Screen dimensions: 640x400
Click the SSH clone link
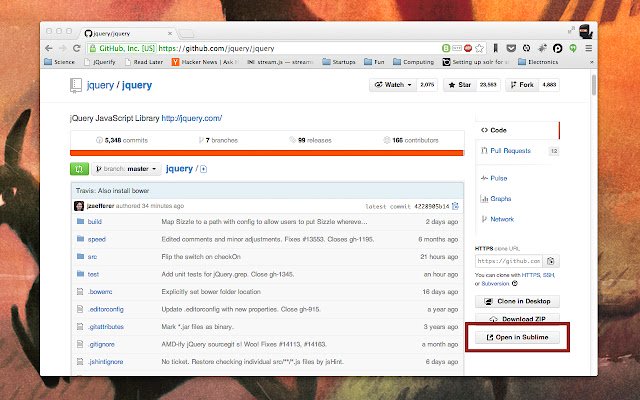pyautogui.click(x=548, y=275)
